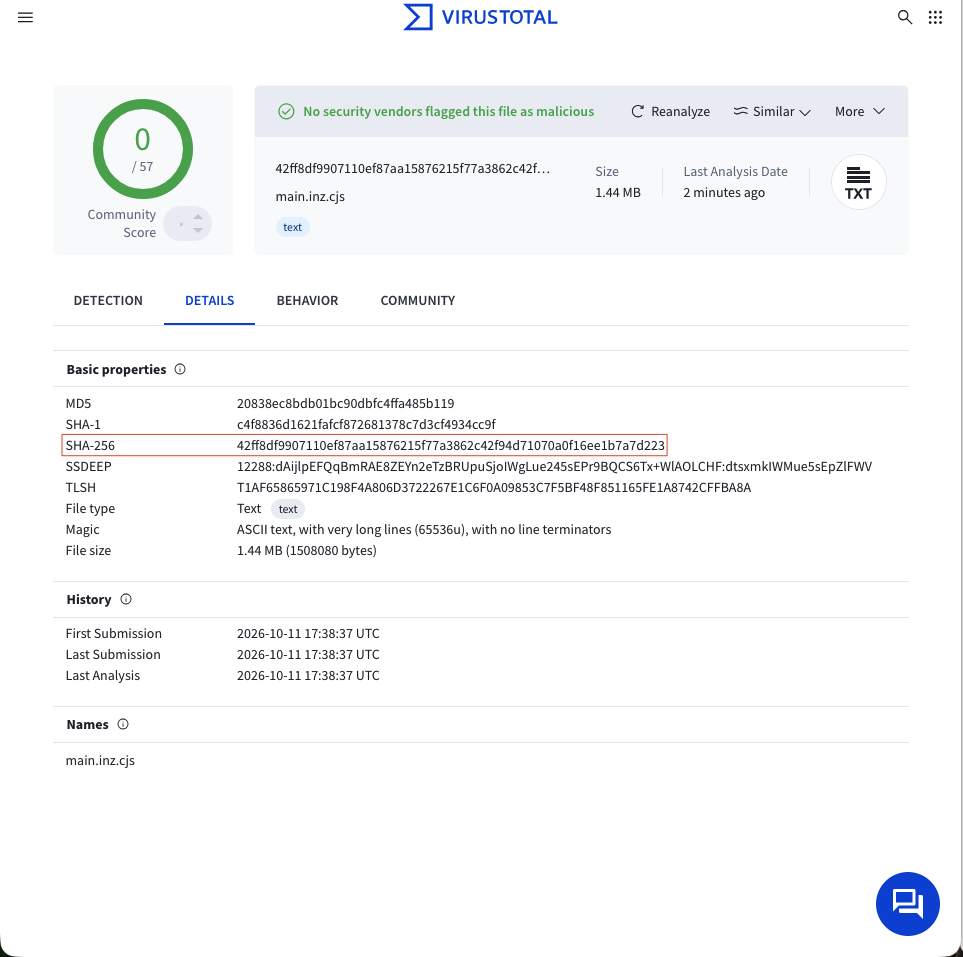
Task: Click the green check circle icon
Action: (x=286, y=111)
